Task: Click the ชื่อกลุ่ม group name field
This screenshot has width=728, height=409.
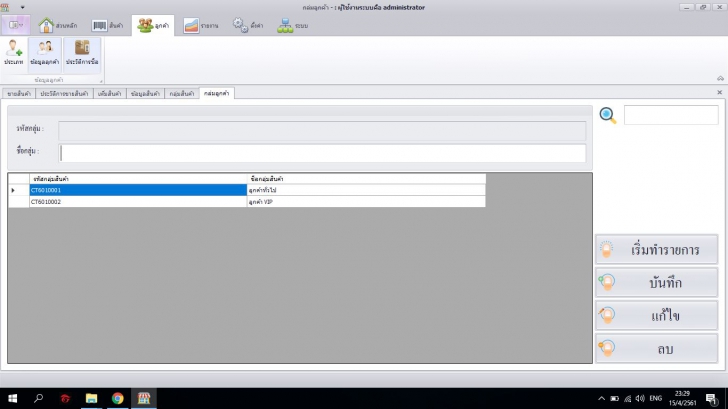Action: click(322, 153)
